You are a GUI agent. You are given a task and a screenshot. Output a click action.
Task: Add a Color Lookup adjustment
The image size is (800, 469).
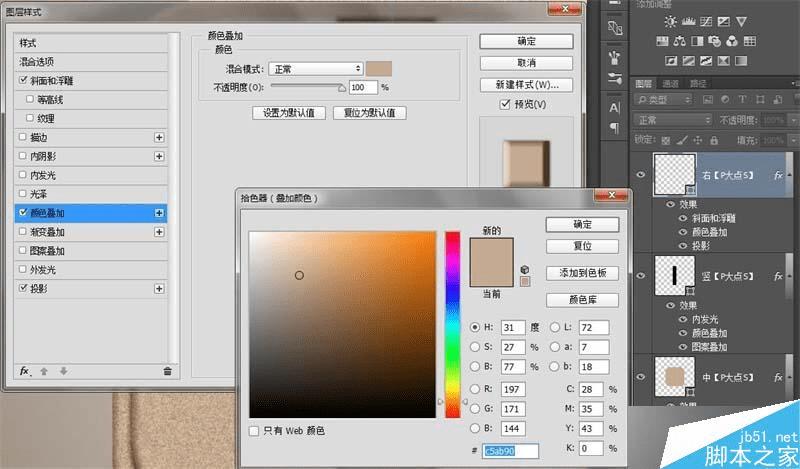(749, 41)
